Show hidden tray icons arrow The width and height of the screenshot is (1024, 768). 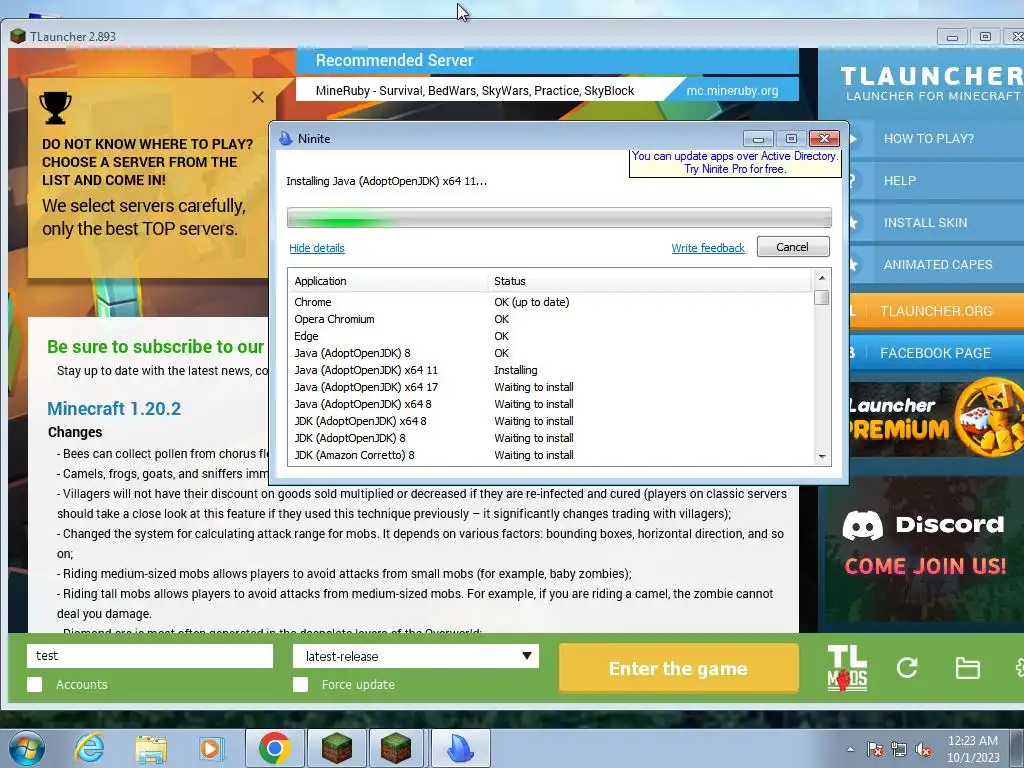click(850, 749)
